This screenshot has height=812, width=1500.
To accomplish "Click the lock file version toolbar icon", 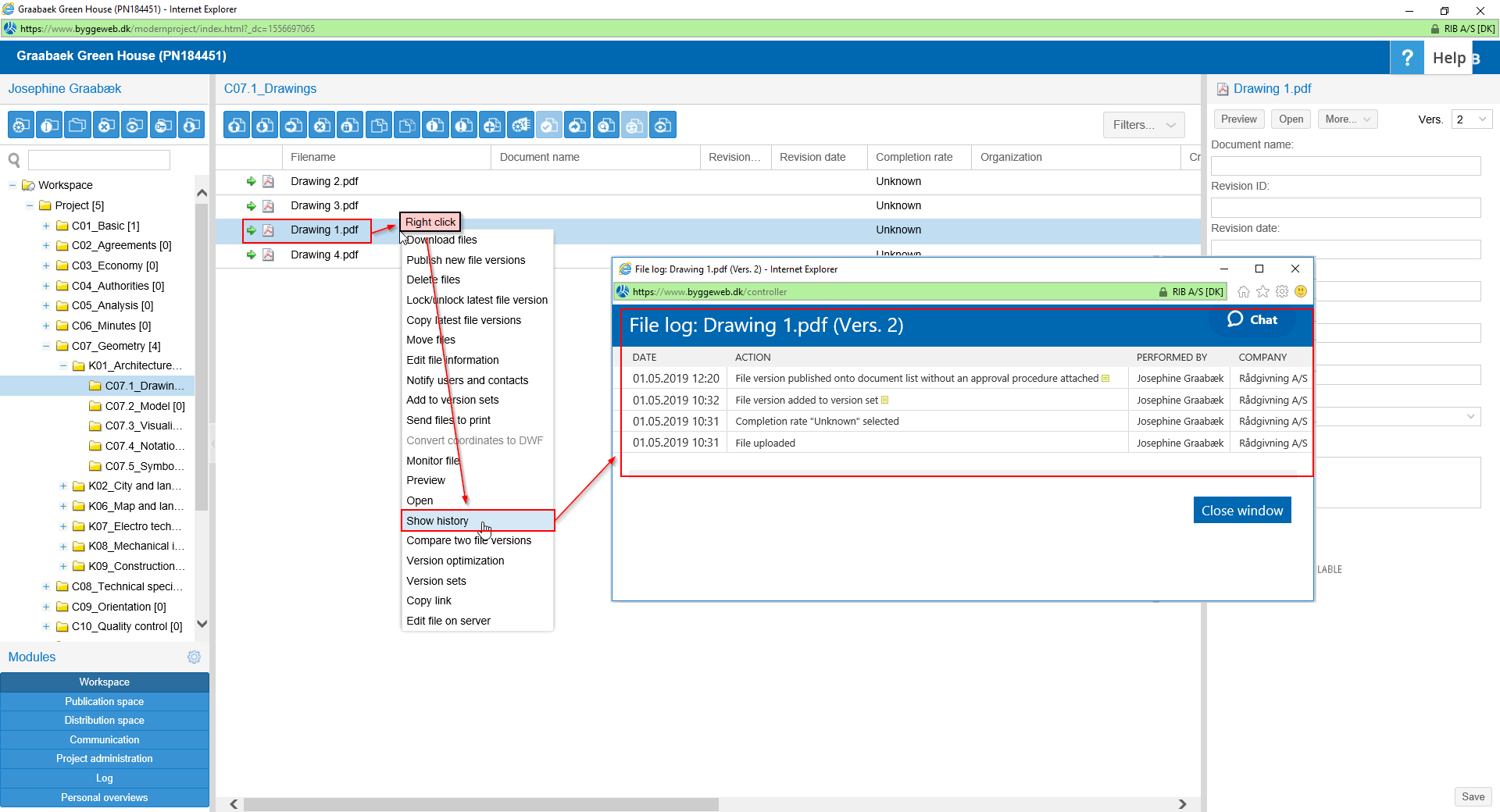I will (351, 125).
